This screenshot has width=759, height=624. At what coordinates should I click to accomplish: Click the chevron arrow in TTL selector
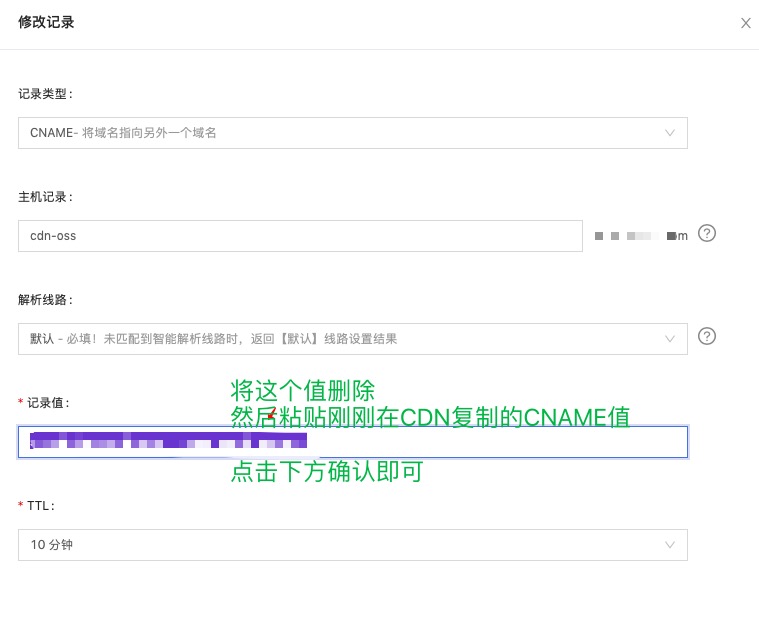click(x=670, y=545)
